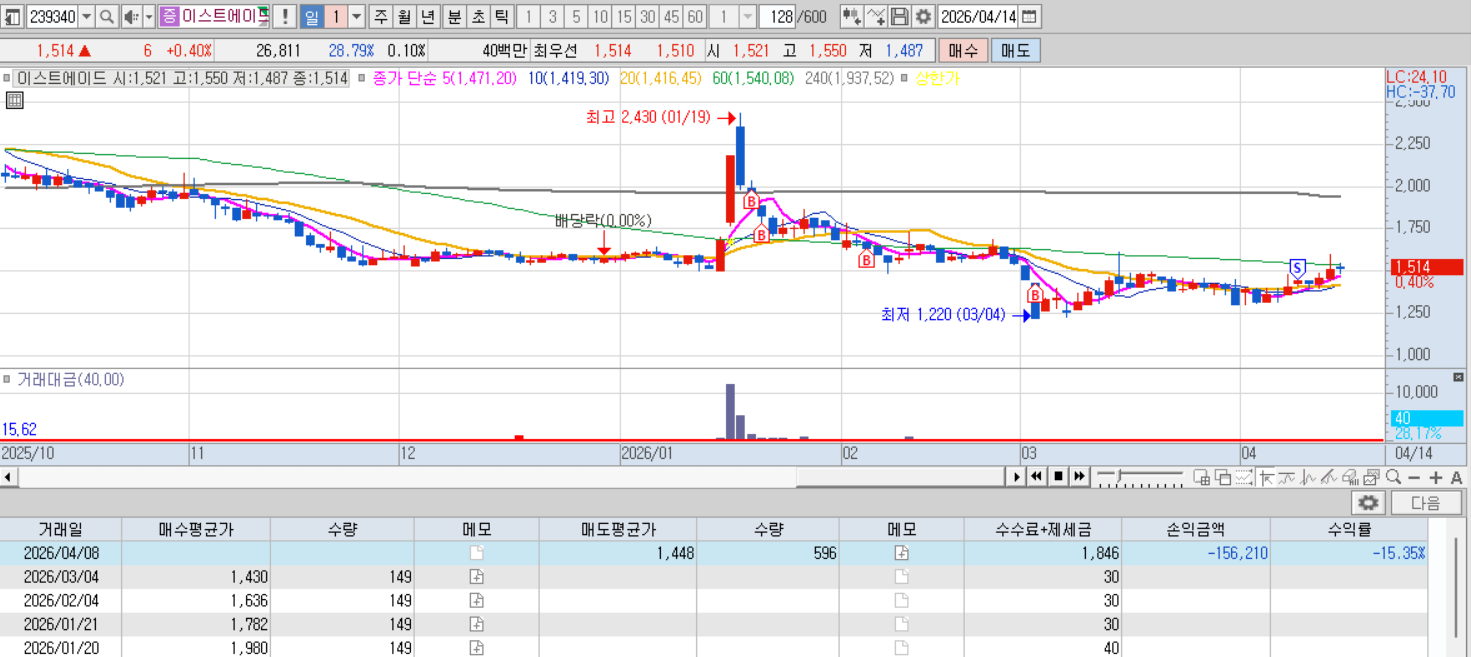Click the floppy disk save chart icon
The width and height of the screenshot is (1471, 657).
click(899, 16)
